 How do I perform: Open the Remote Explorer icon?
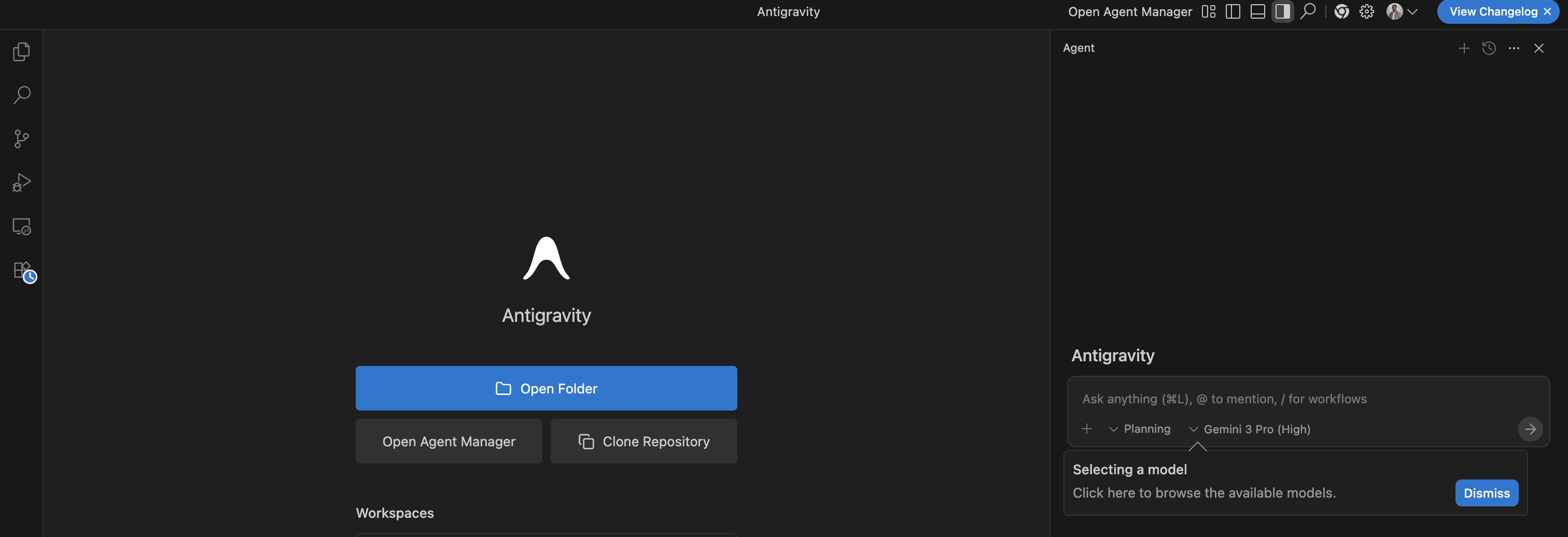[x=22, y=225]
